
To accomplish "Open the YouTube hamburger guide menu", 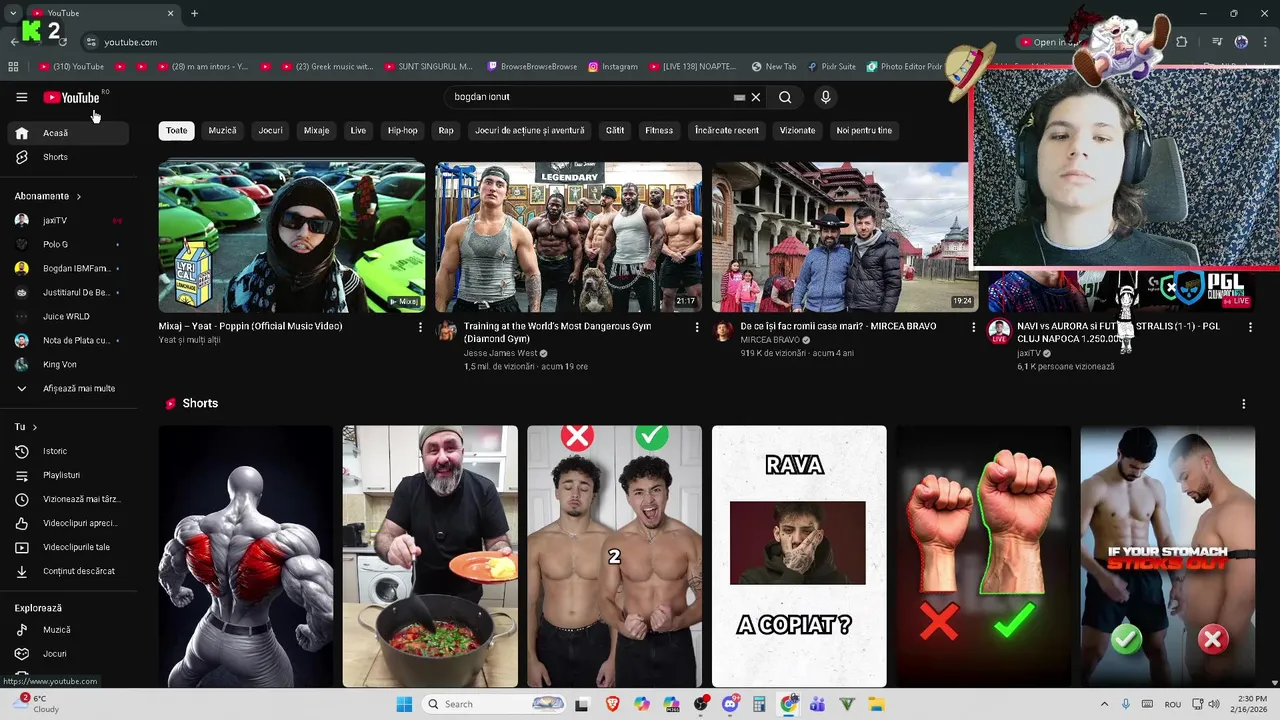I will click(x=21, y=97).
